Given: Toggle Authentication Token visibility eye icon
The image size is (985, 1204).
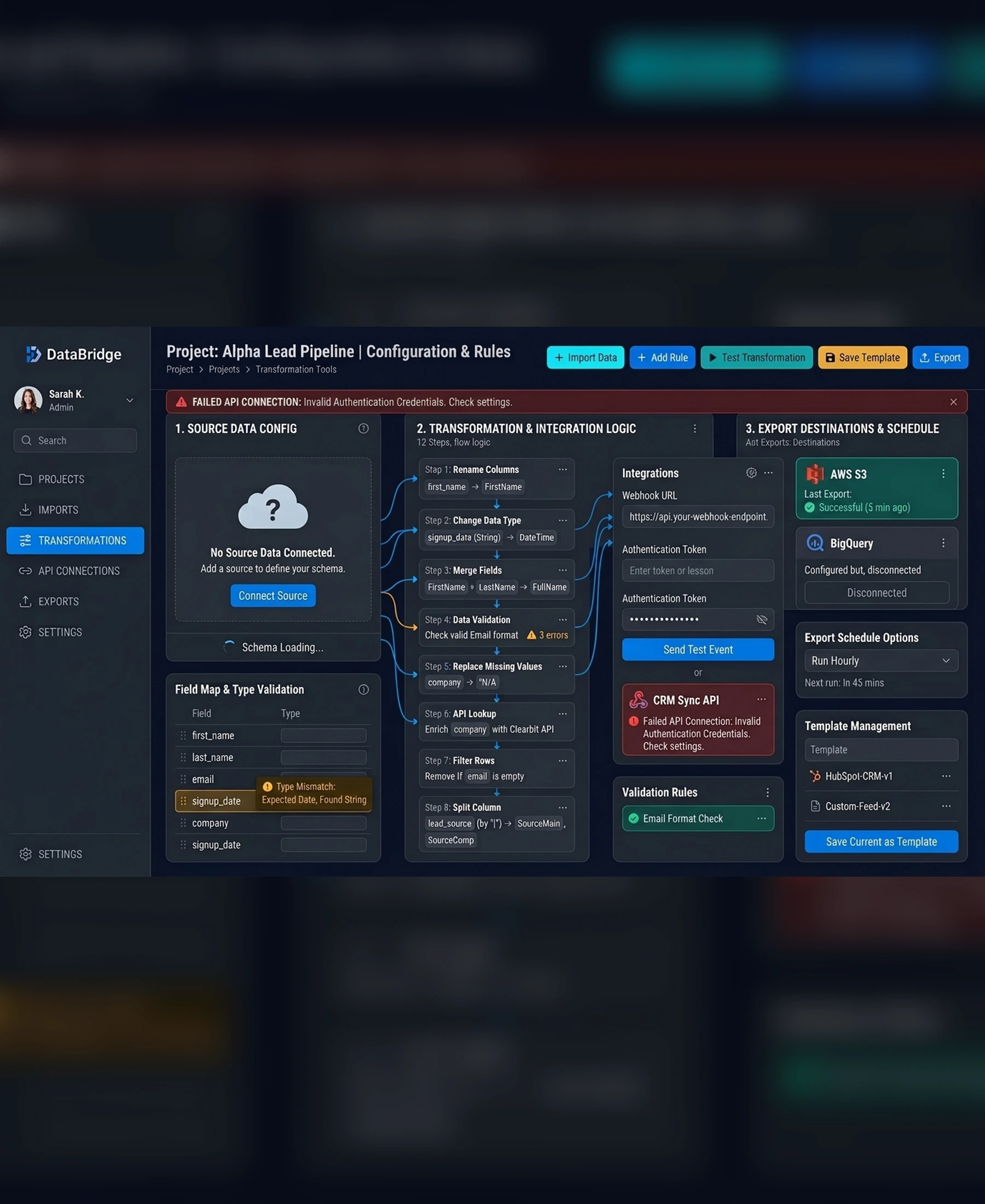Looking at the screenshot, I should point(761,620).
